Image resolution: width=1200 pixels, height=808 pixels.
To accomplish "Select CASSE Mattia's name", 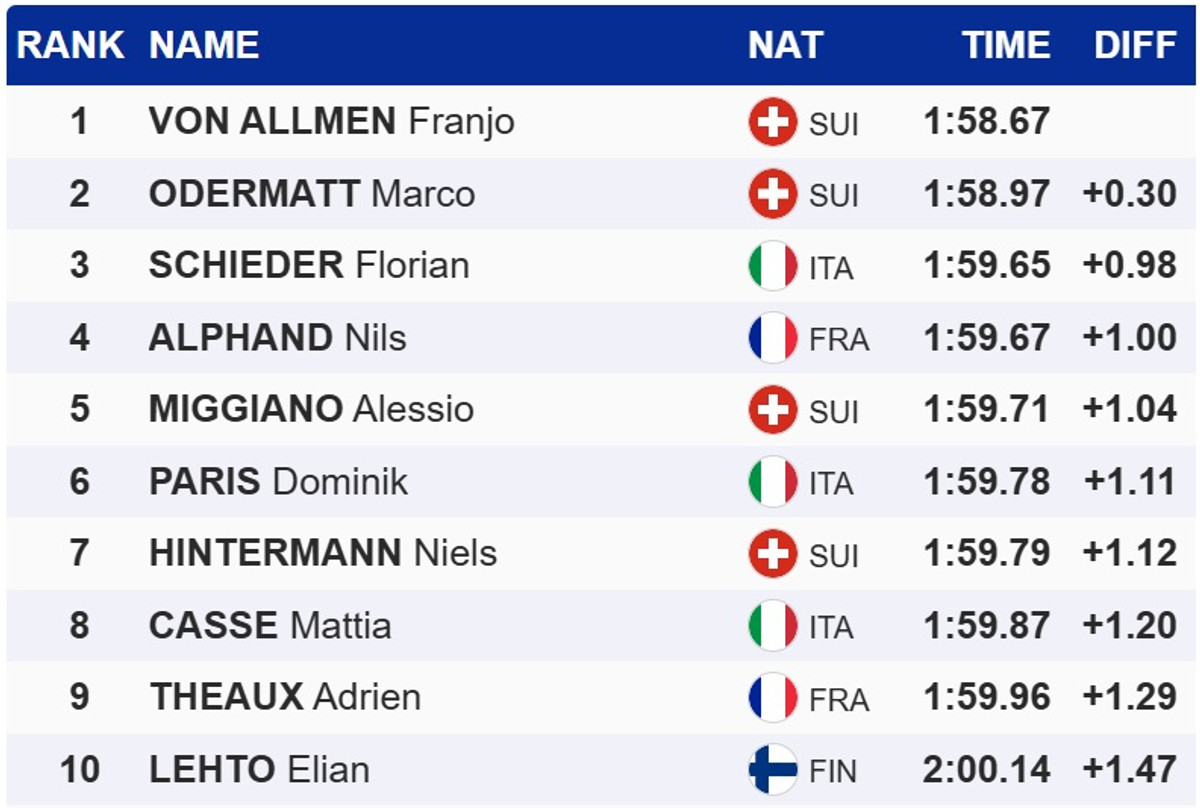I will pyautogui.click(x=270, y=626).
